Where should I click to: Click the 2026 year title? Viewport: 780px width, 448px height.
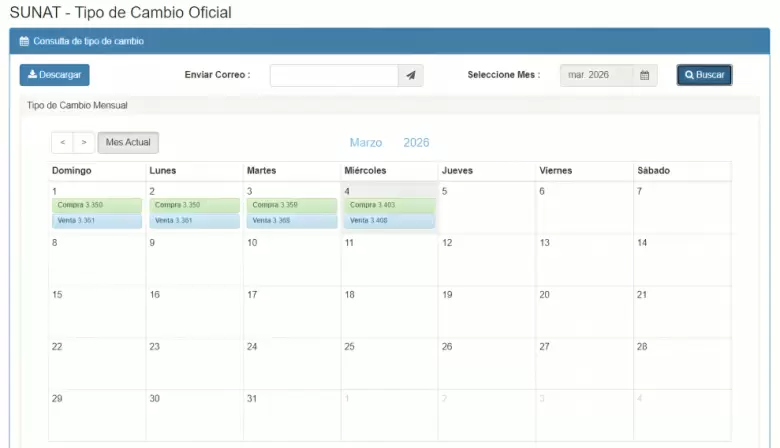[x=416, y=143]
